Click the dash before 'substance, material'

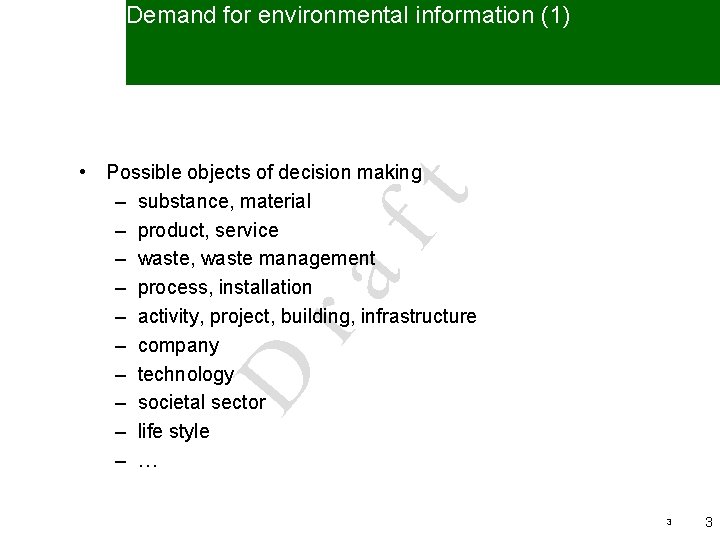[120, 201]
